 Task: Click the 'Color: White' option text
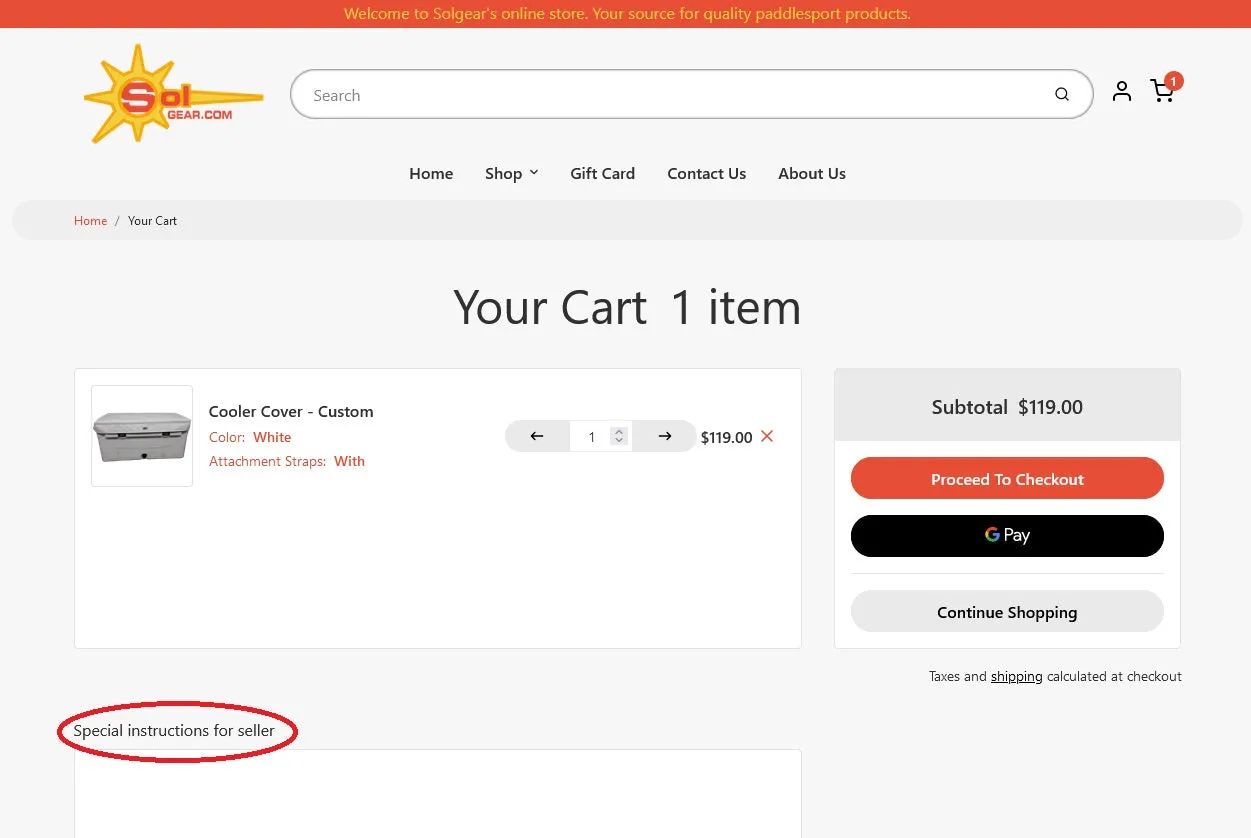[x=250, y=437]
